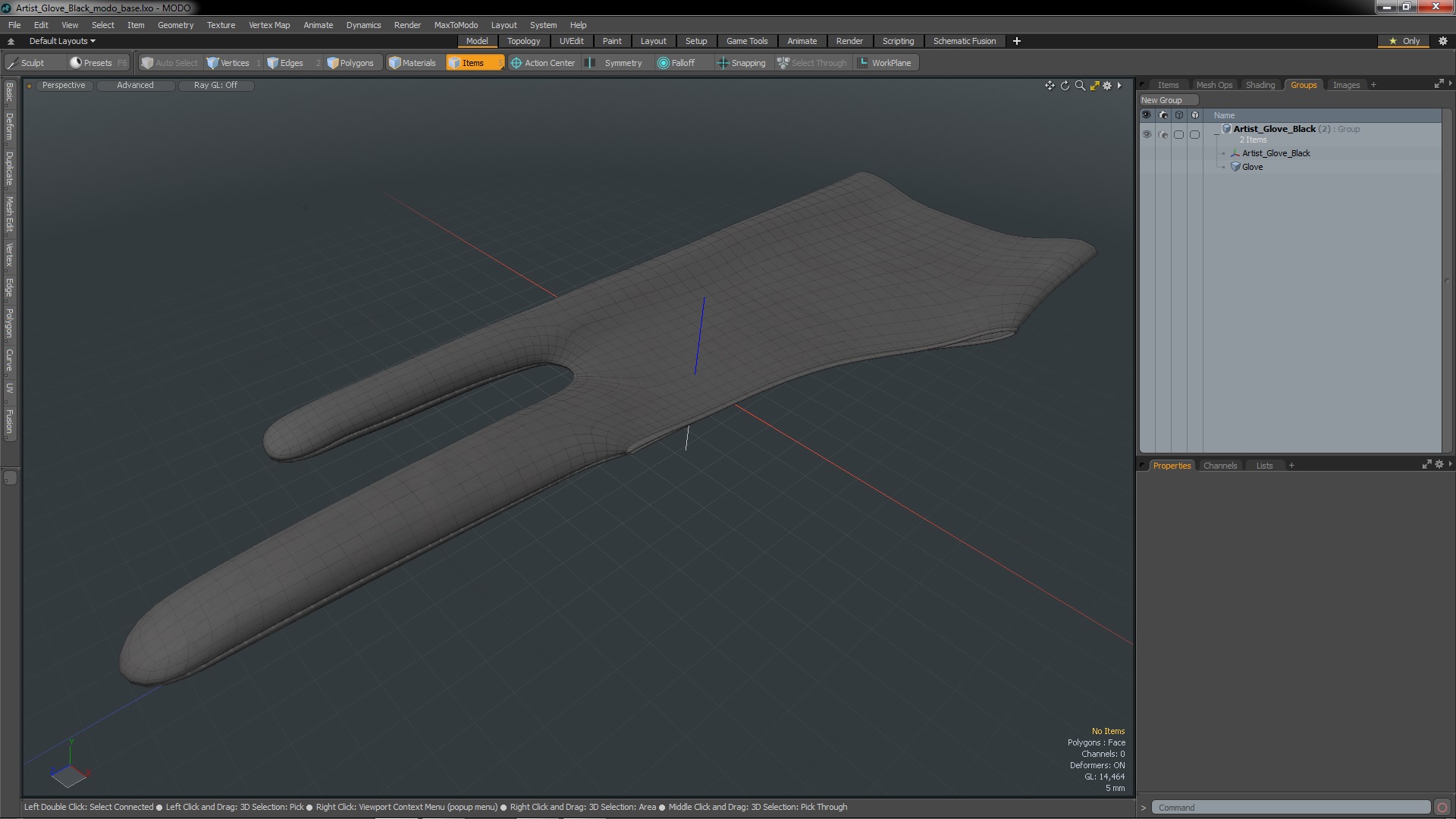This screenshot has width=1456, height=819.
Task: Open the Default Layouts dropdown
Action: 62,41
